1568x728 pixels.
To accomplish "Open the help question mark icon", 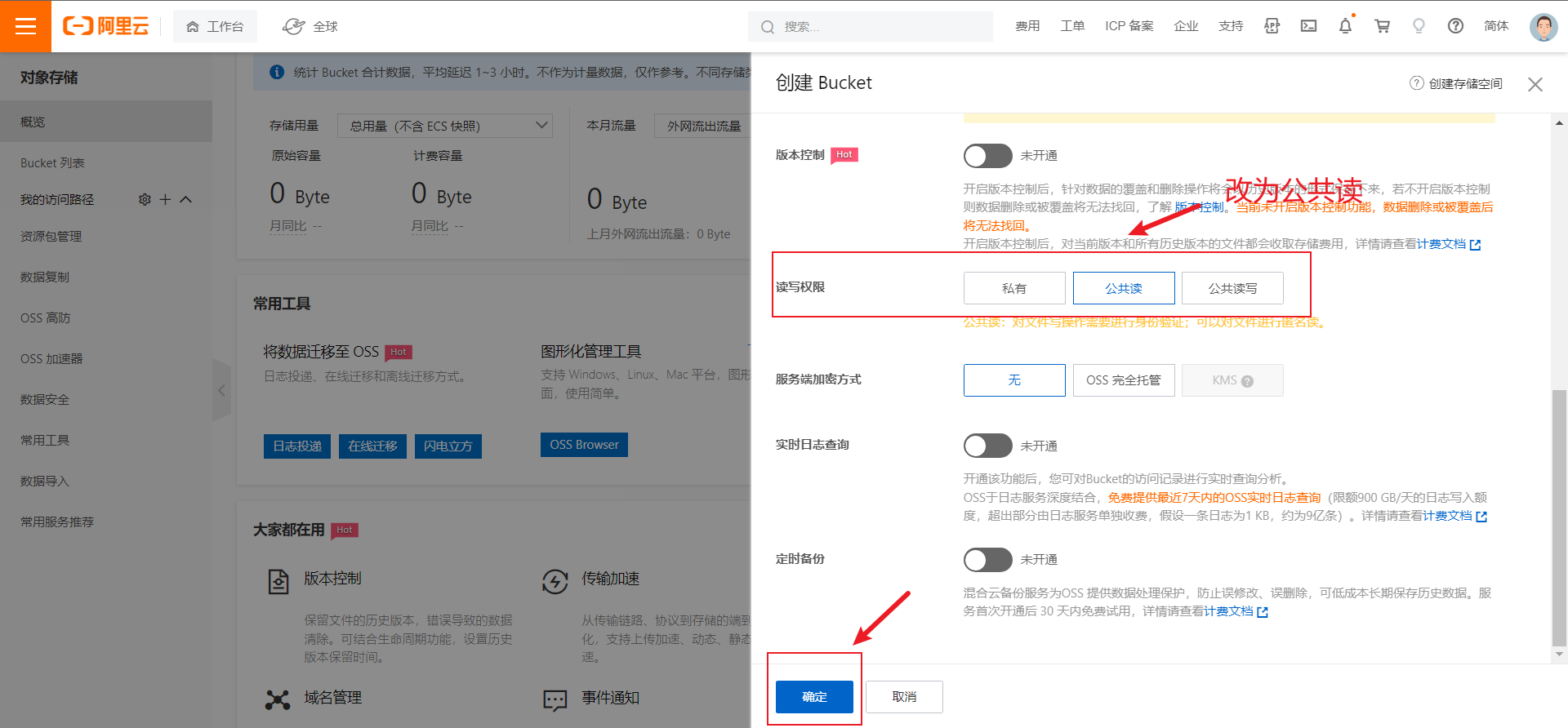I will point(1455,26).
